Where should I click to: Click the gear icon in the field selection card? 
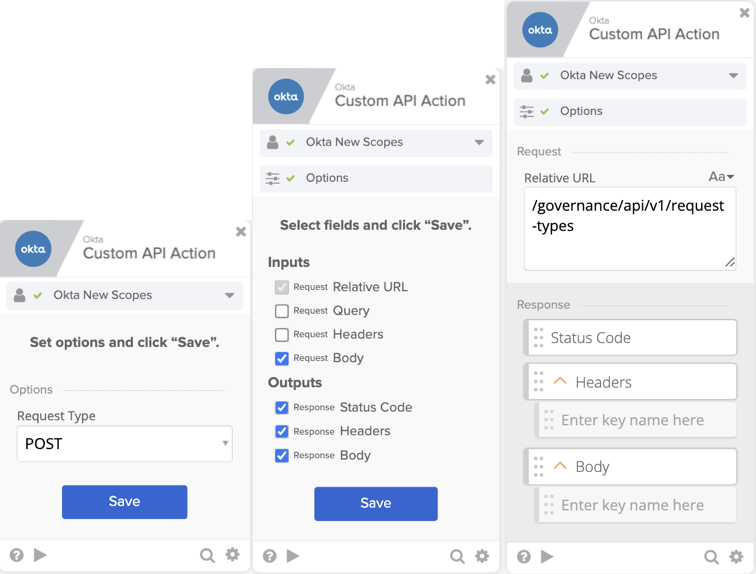482,556
